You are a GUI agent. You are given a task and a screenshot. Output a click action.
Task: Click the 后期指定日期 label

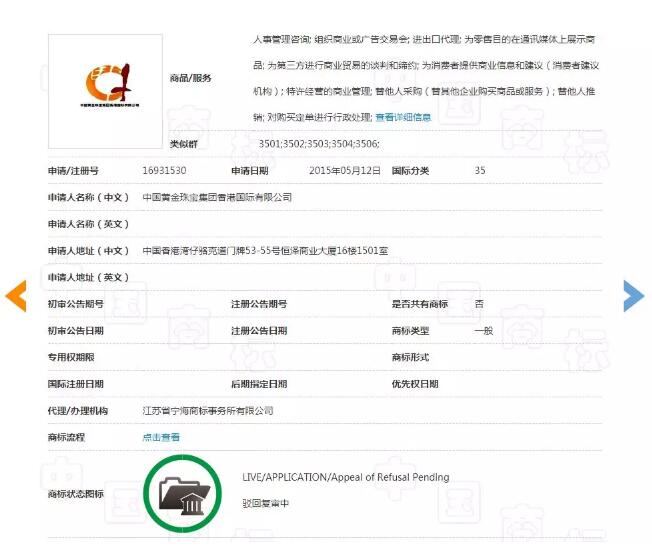(x=259, y=384)
